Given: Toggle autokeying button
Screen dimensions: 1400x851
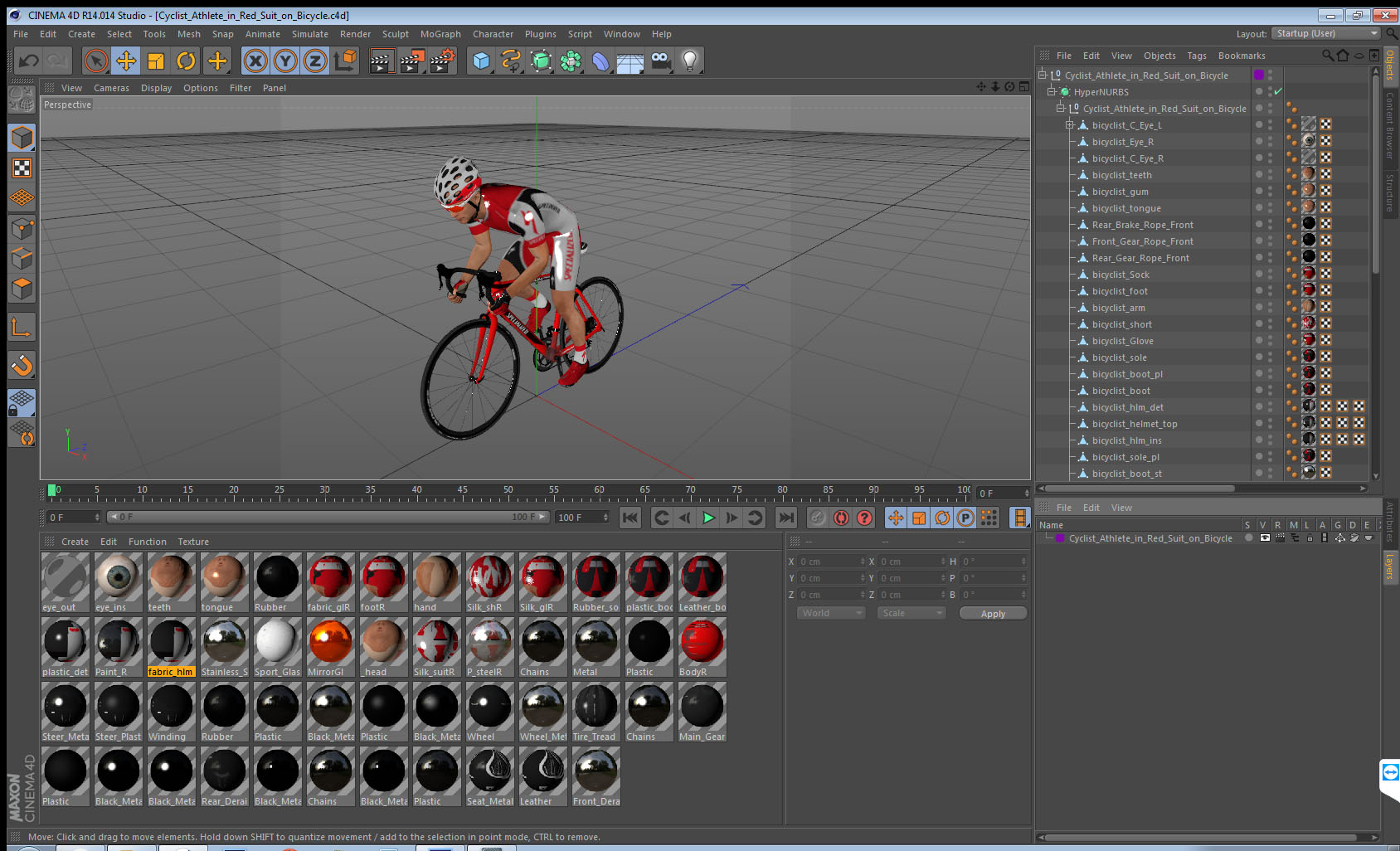Looking at the screenshot, I should pyautogui.click(x=841, y=518).
